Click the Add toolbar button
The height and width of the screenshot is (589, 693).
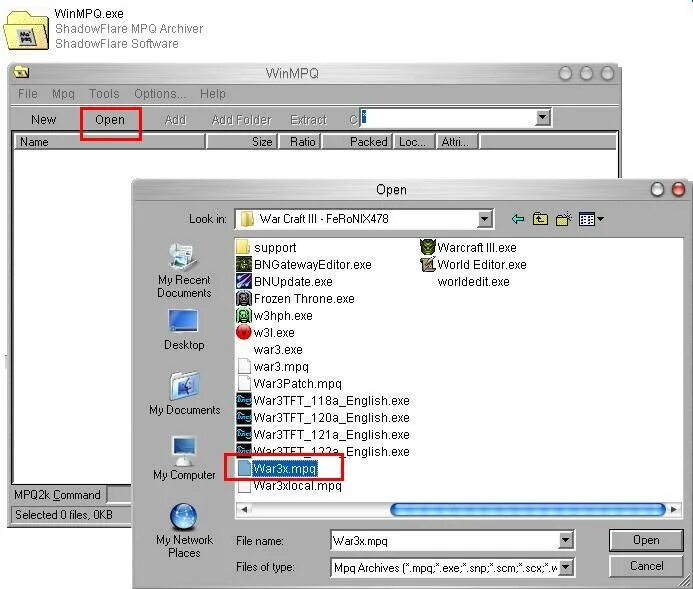(175, 120)
